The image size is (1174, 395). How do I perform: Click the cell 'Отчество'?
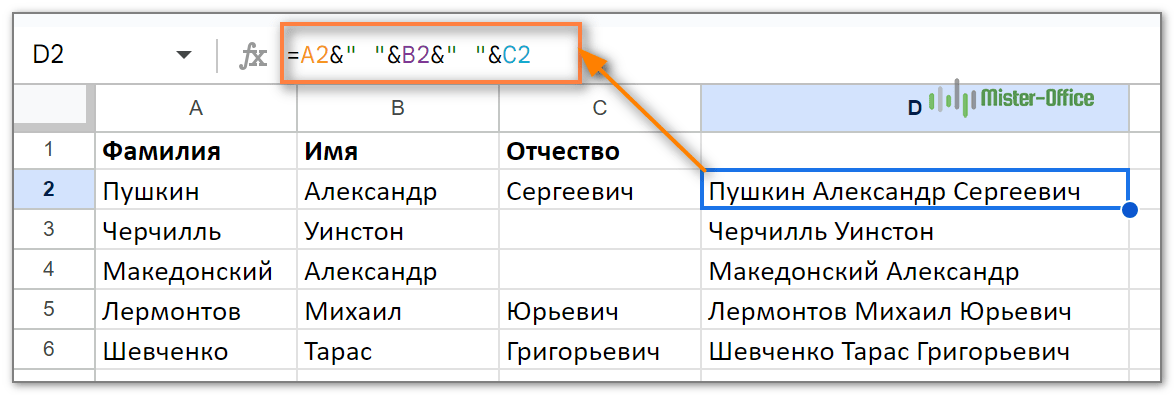(x=600, y=151)
